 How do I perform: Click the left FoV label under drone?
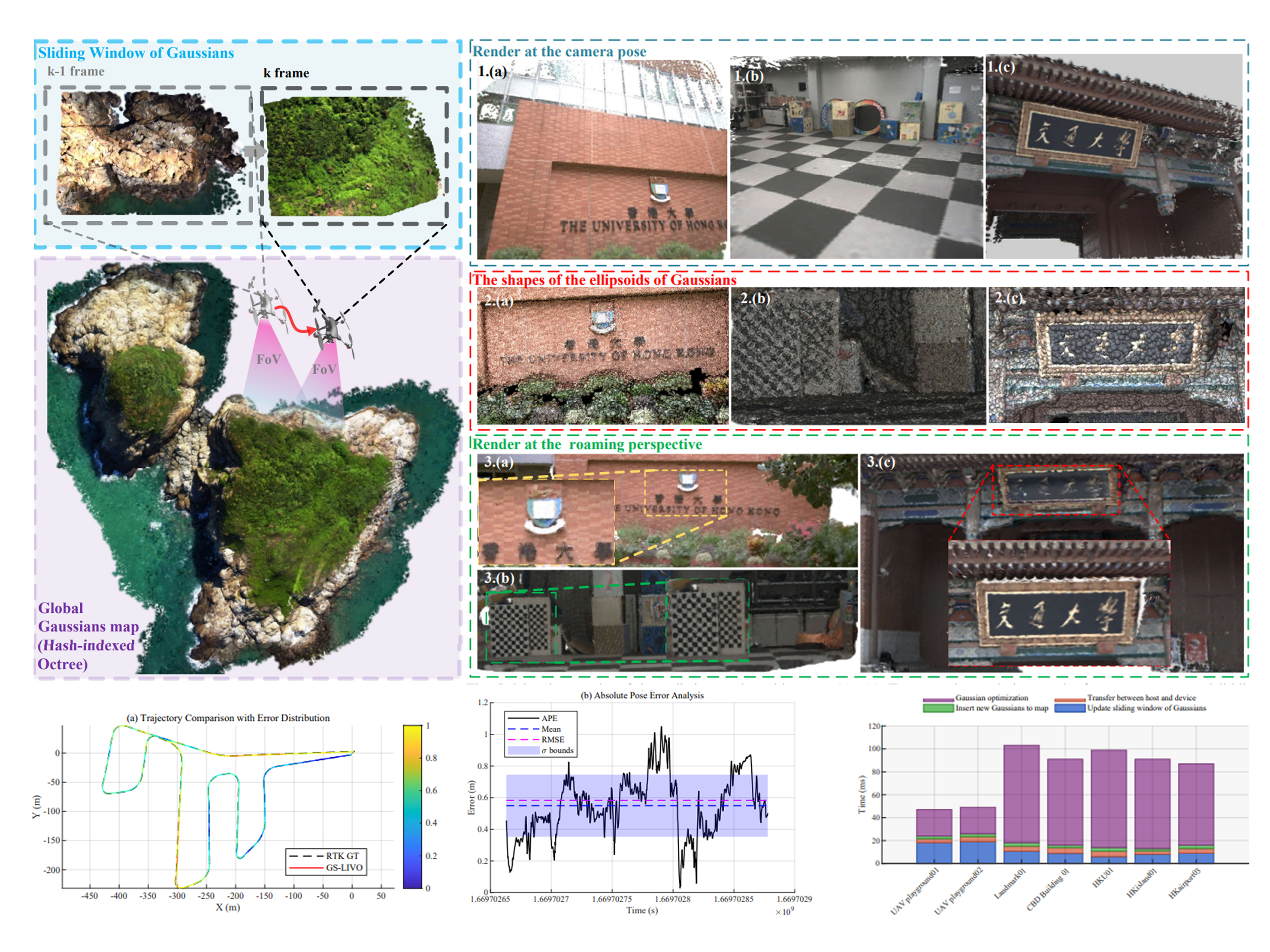(x=268, y=360)
